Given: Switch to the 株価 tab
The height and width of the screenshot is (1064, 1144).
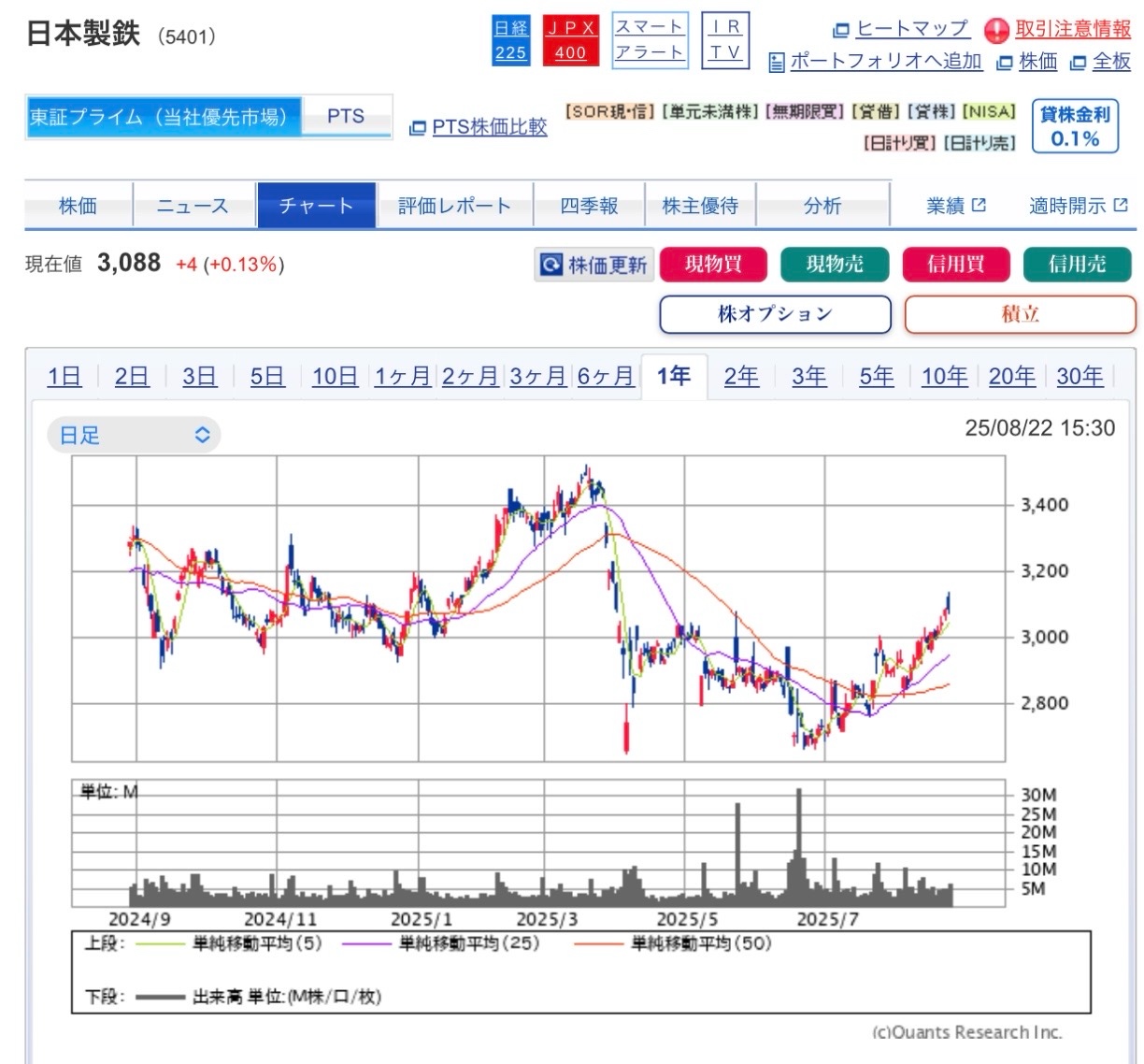Looking at the screenshot, I should (x=79, y=206).
